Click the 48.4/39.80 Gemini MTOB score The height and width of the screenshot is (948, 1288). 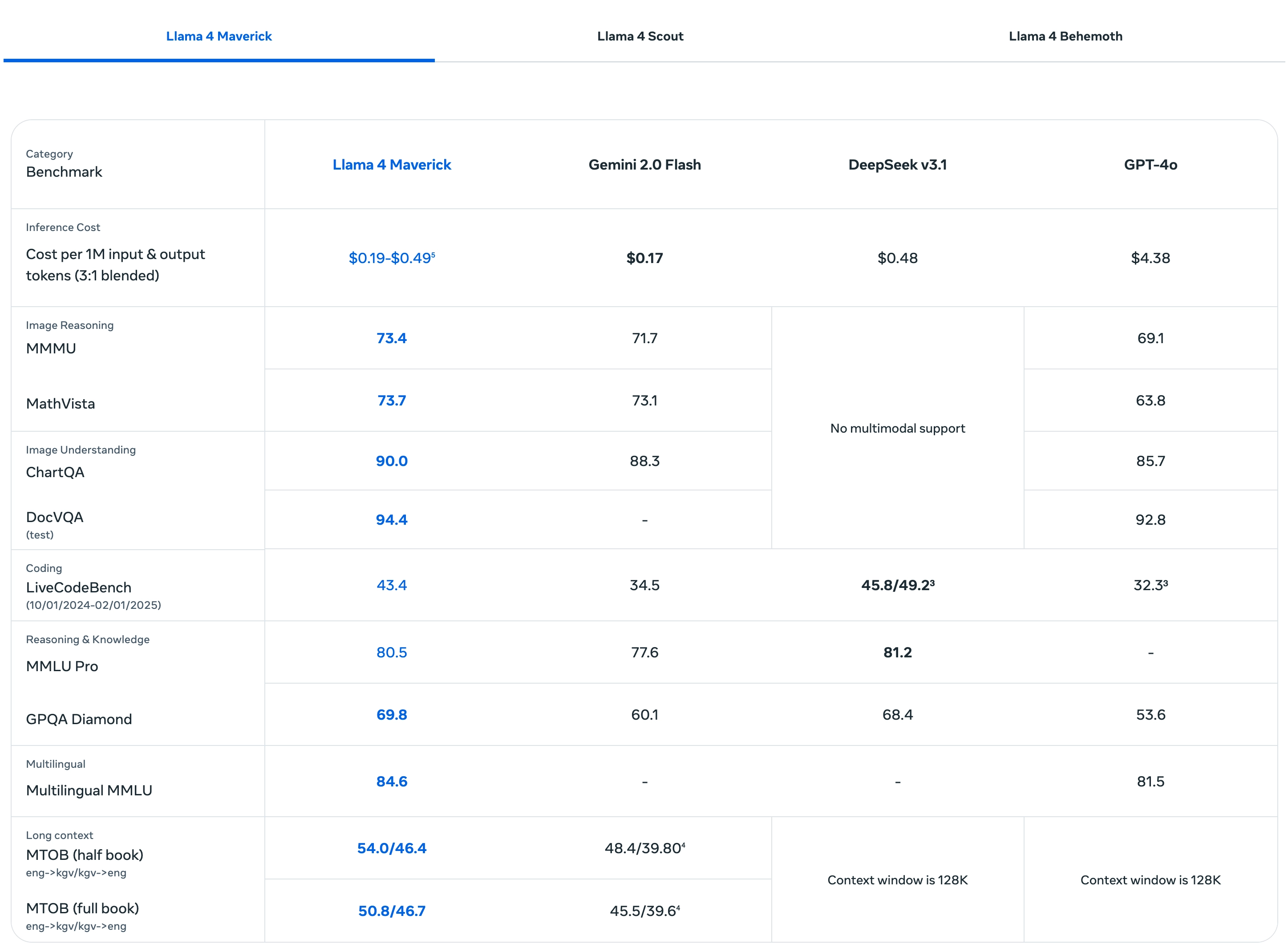644,847
